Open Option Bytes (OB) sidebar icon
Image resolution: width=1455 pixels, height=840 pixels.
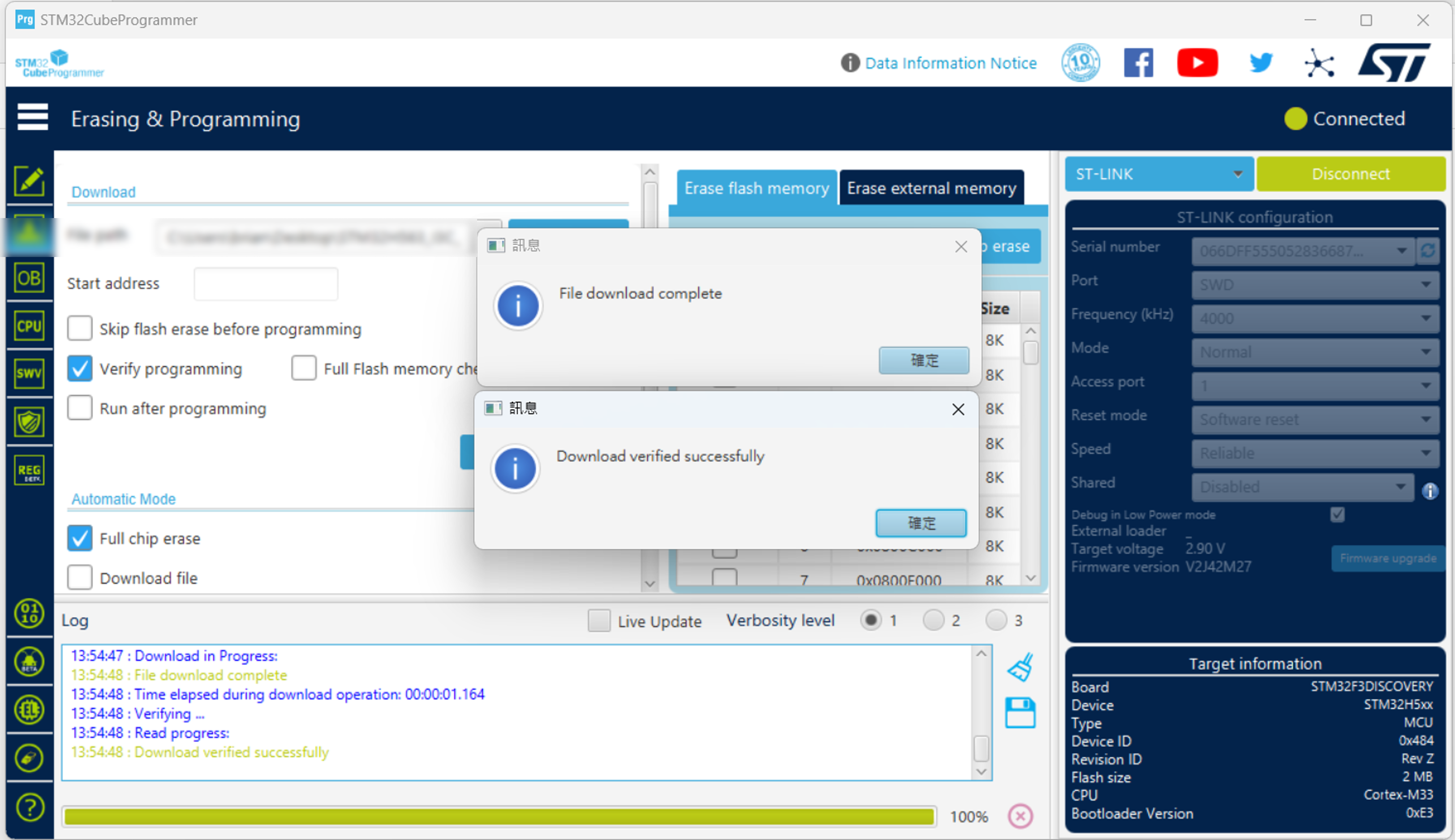click(29, 279)
